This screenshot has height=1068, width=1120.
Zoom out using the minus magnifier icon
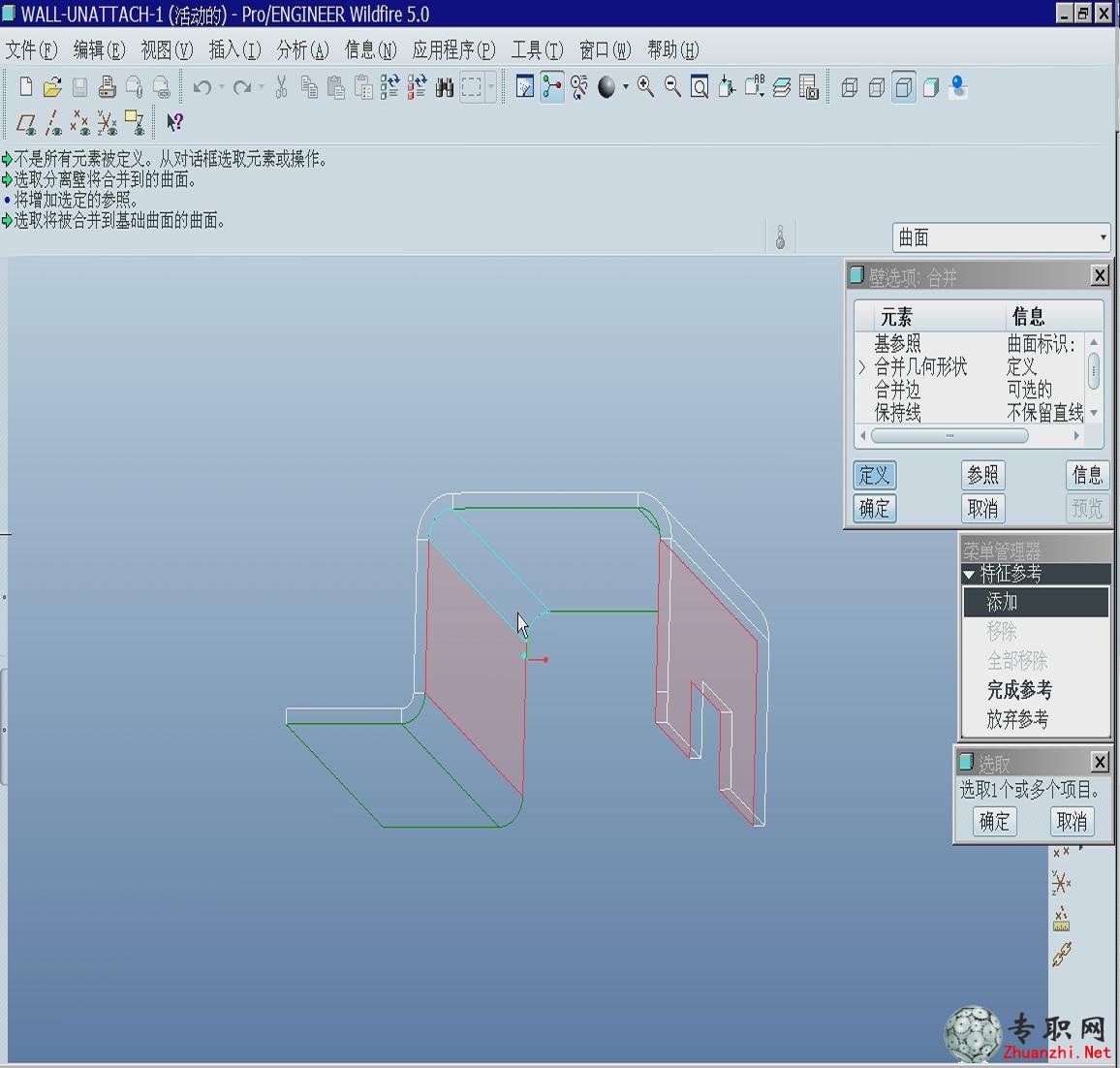(x=672, y=87)
